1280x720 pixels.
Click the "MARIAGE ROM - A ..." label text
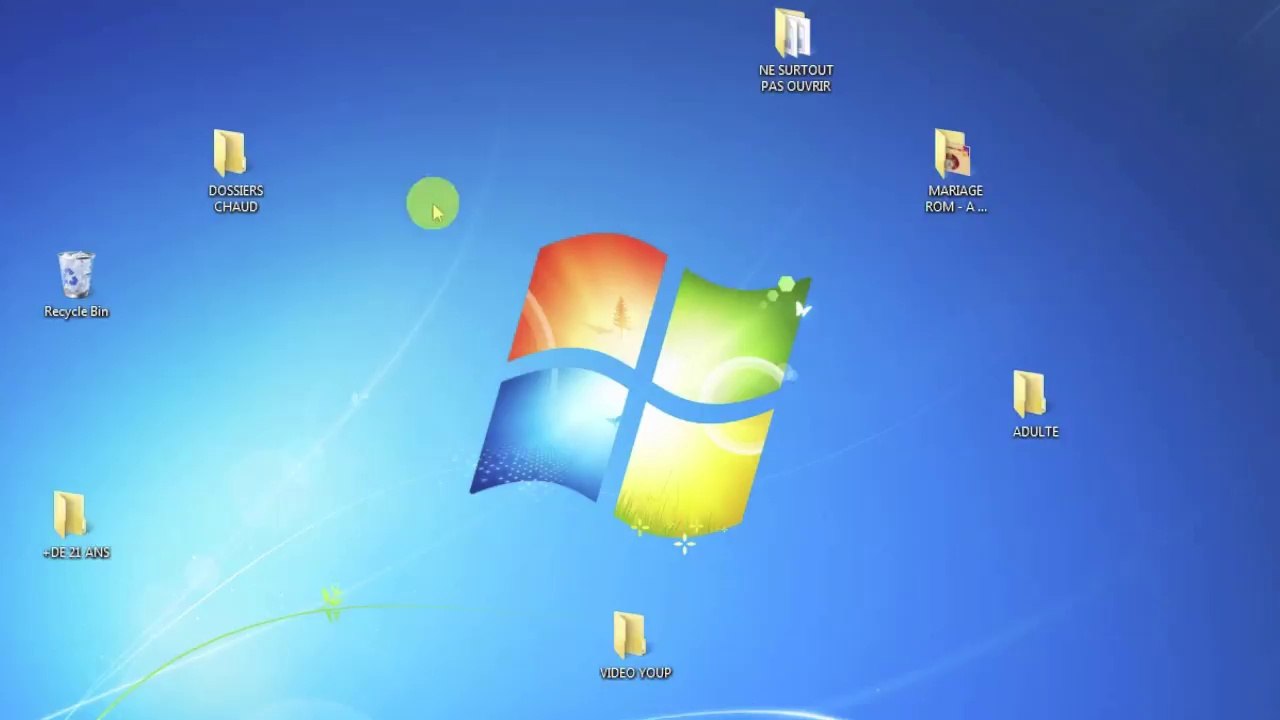[x=956, y=199]
